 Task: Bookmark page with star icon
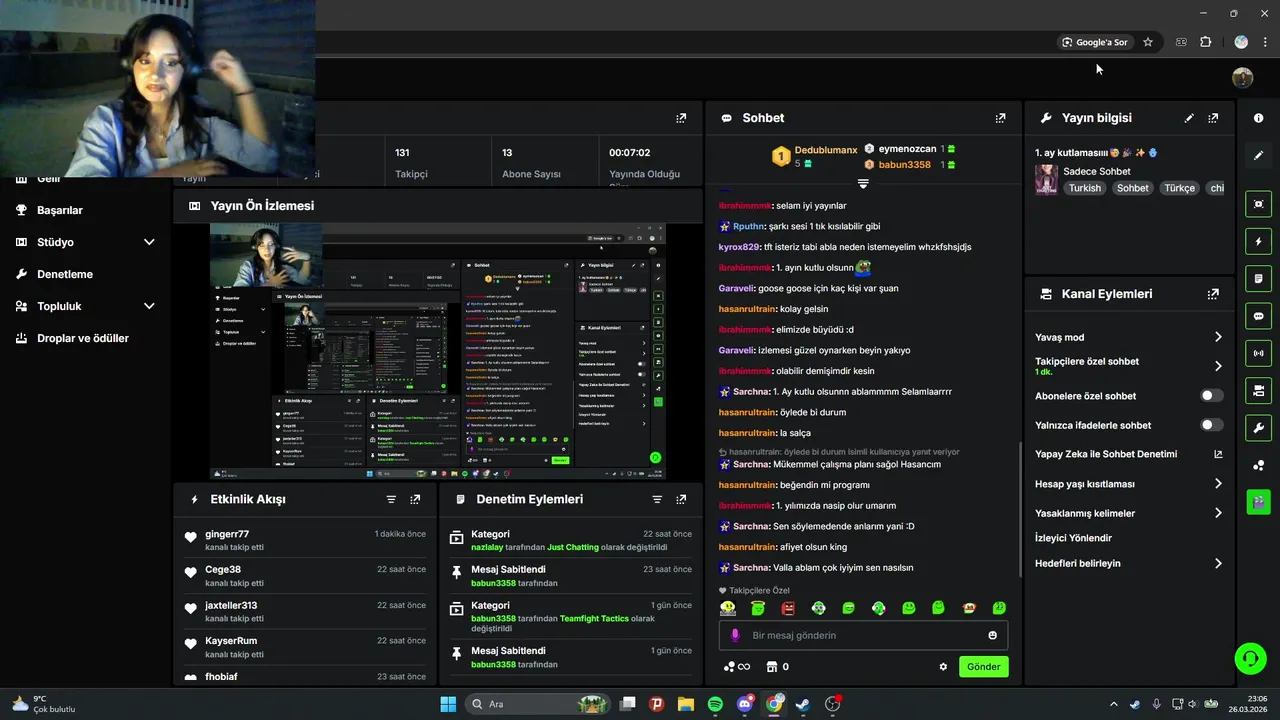(1148, 42)
